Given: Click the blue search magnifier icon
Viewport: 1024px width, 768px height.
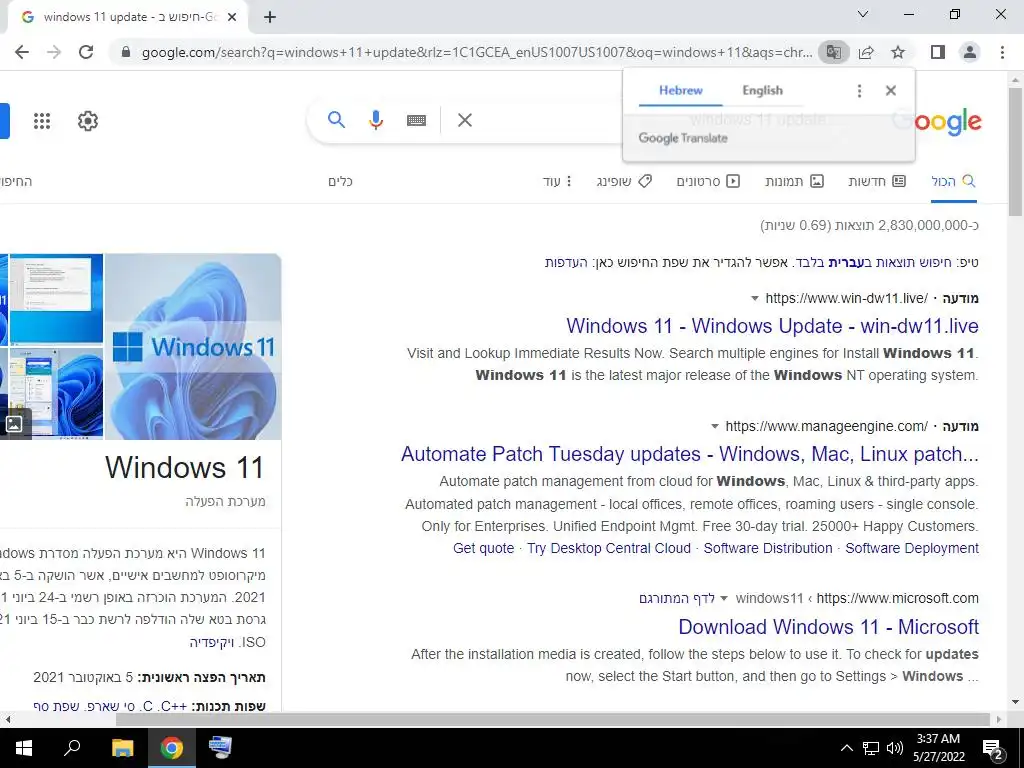Looking at the screenshot, I should [x=336, y=120].
